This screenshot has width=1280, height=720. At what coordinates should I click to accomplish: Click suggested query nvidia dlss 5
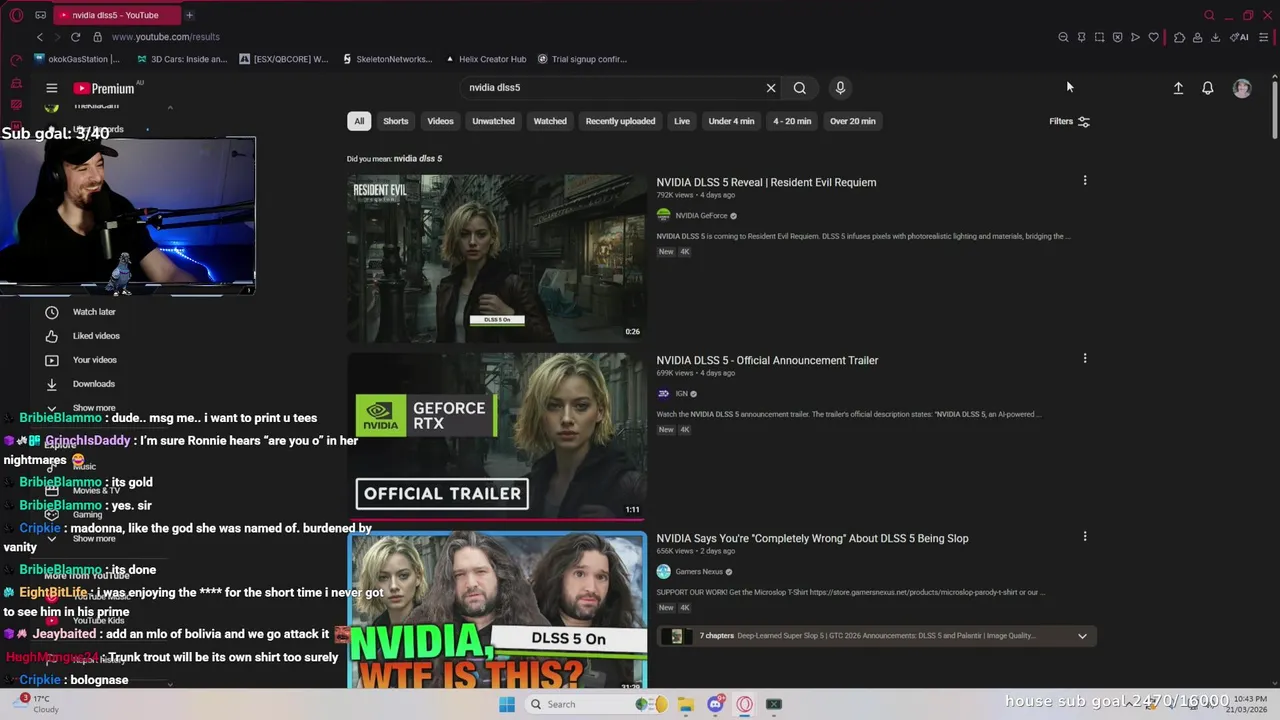(x=418, y=158)
